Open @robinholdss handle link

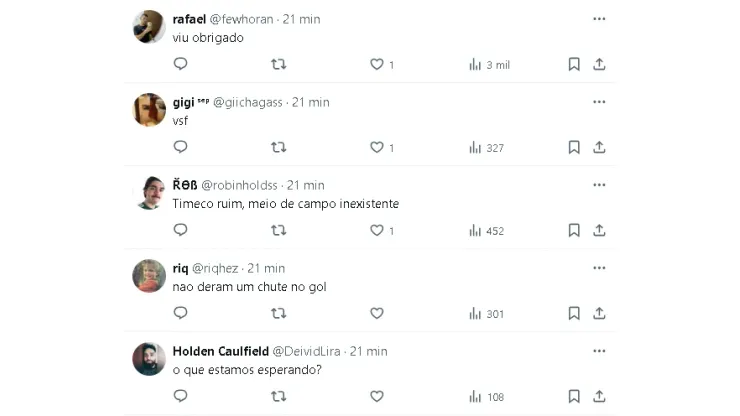coord(240,185)
